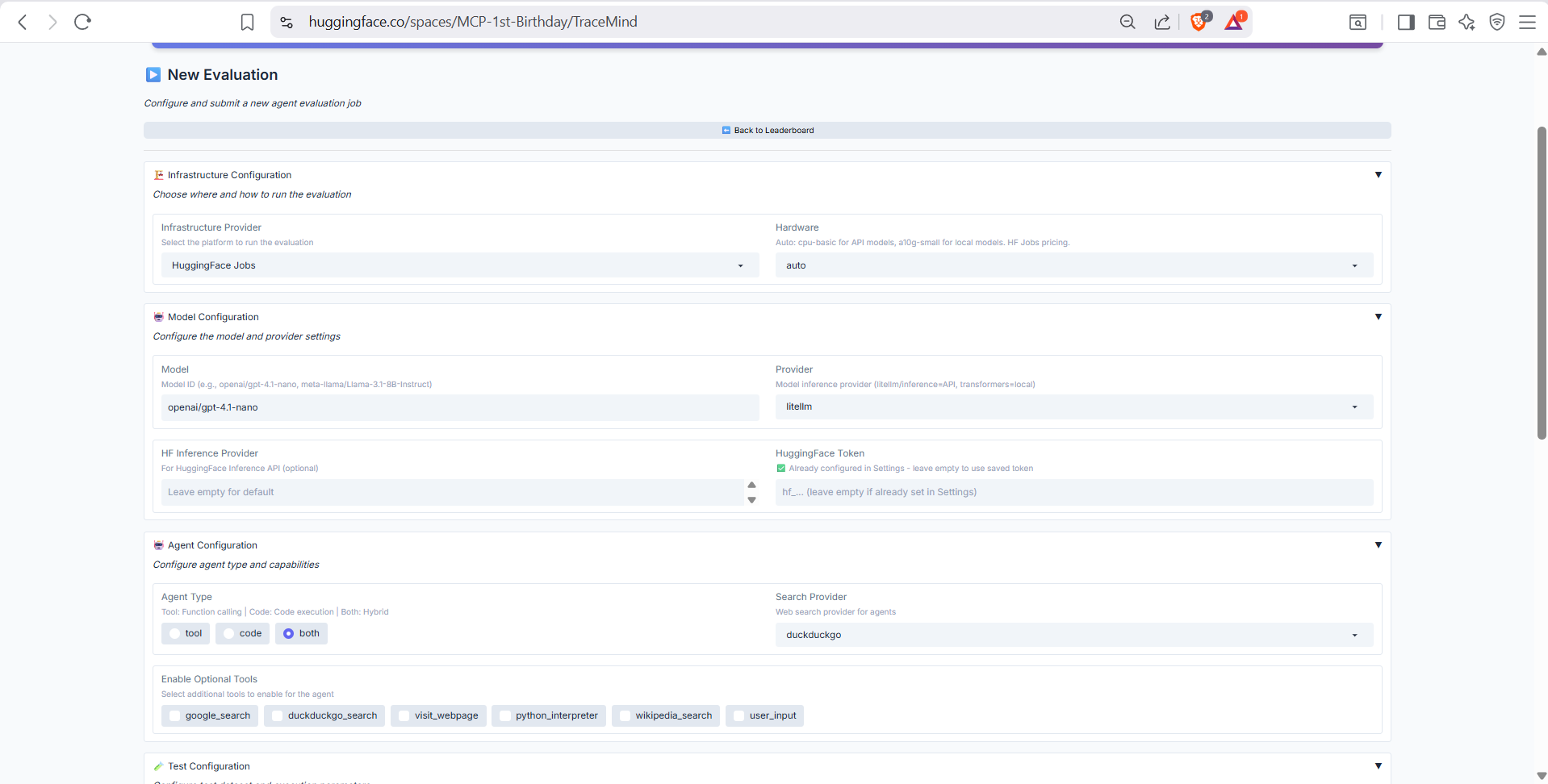Open Brave Rewards triangle icon
The height and width of the screenshot is (784, 1548).
[1235, 21]
